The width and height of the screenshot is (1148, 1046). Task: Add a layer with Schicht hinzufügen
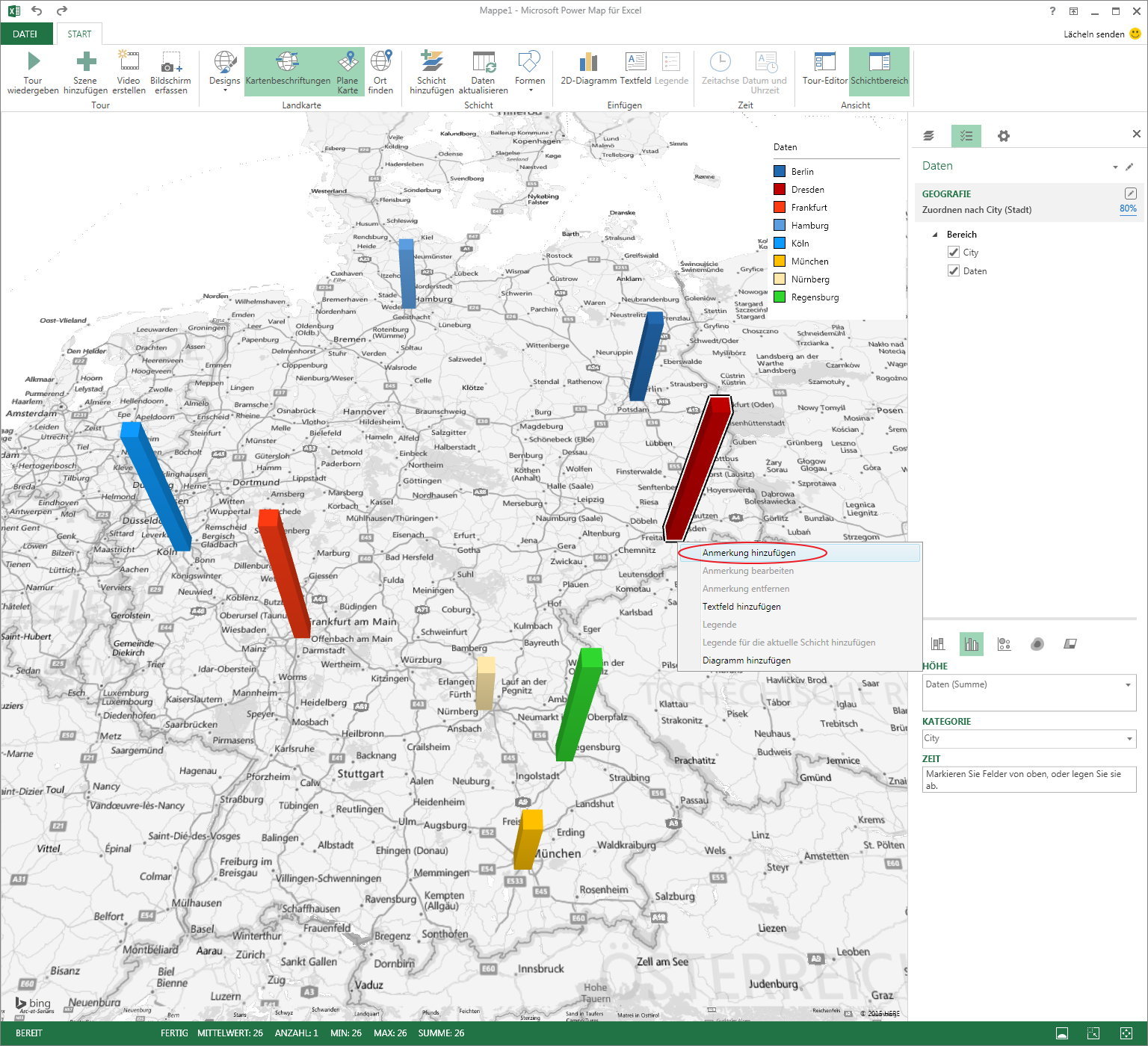coord(431,72)
